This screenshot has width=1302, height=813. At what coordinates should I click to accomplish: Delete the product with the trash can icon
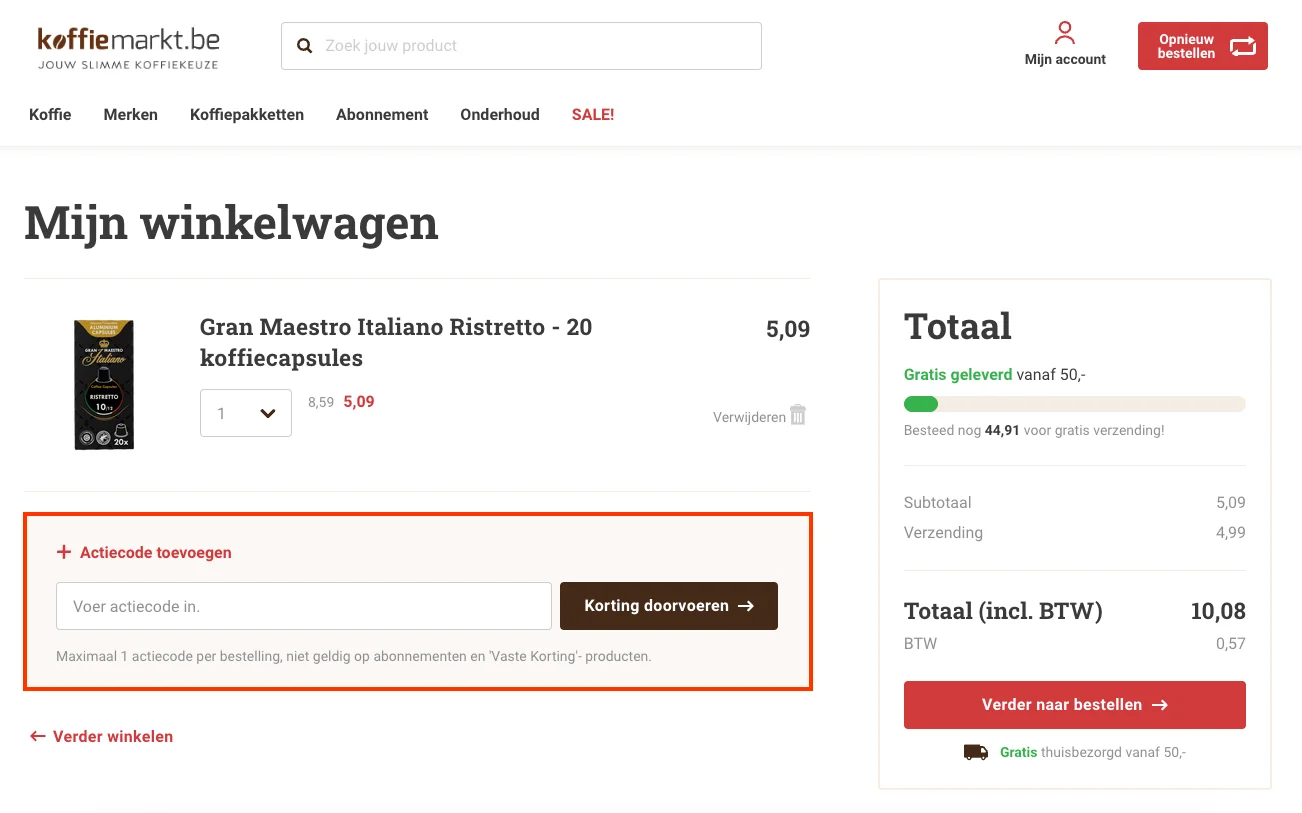(797, 415)
